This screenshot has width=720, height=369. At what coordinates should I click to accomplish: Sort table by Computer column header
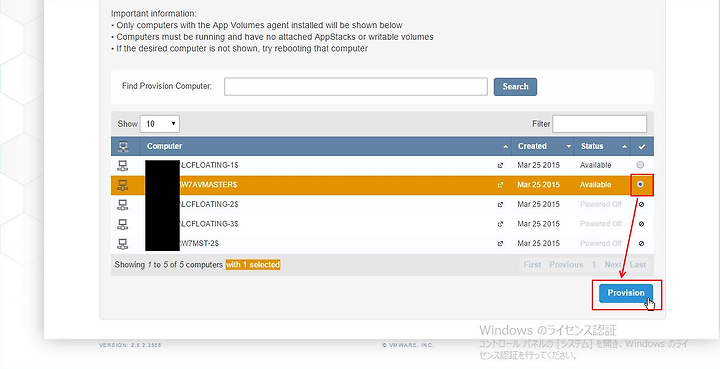(x=326, y=146)
